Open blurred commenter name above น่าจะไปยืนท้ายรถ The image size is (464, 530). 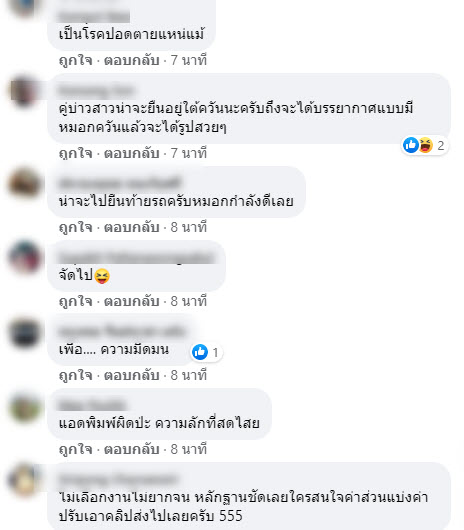point(119,183)
